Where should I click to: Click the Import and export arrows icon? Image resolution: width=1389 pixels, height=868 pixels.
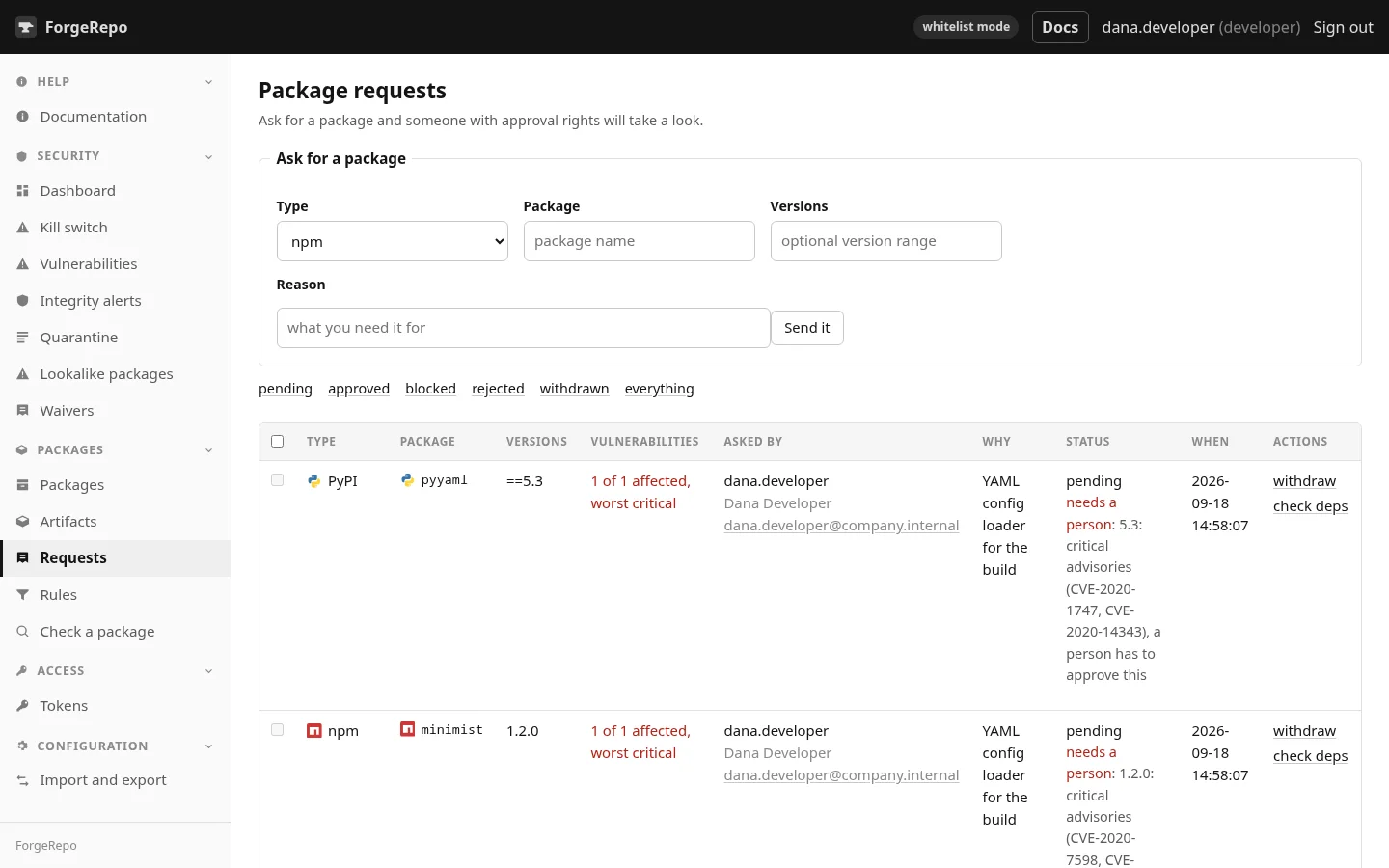pos(22,780)
